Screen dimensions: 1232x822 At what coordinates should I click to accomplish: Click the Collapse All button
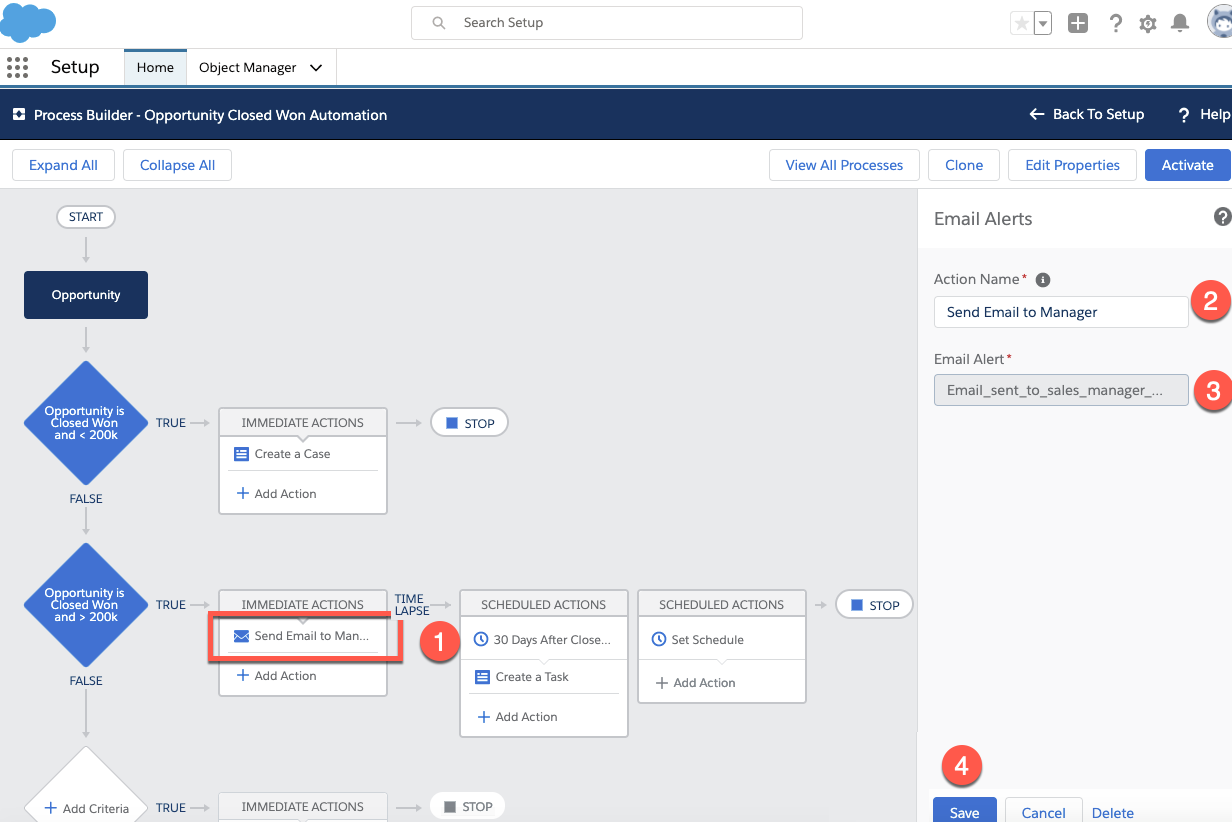[177, 165]
